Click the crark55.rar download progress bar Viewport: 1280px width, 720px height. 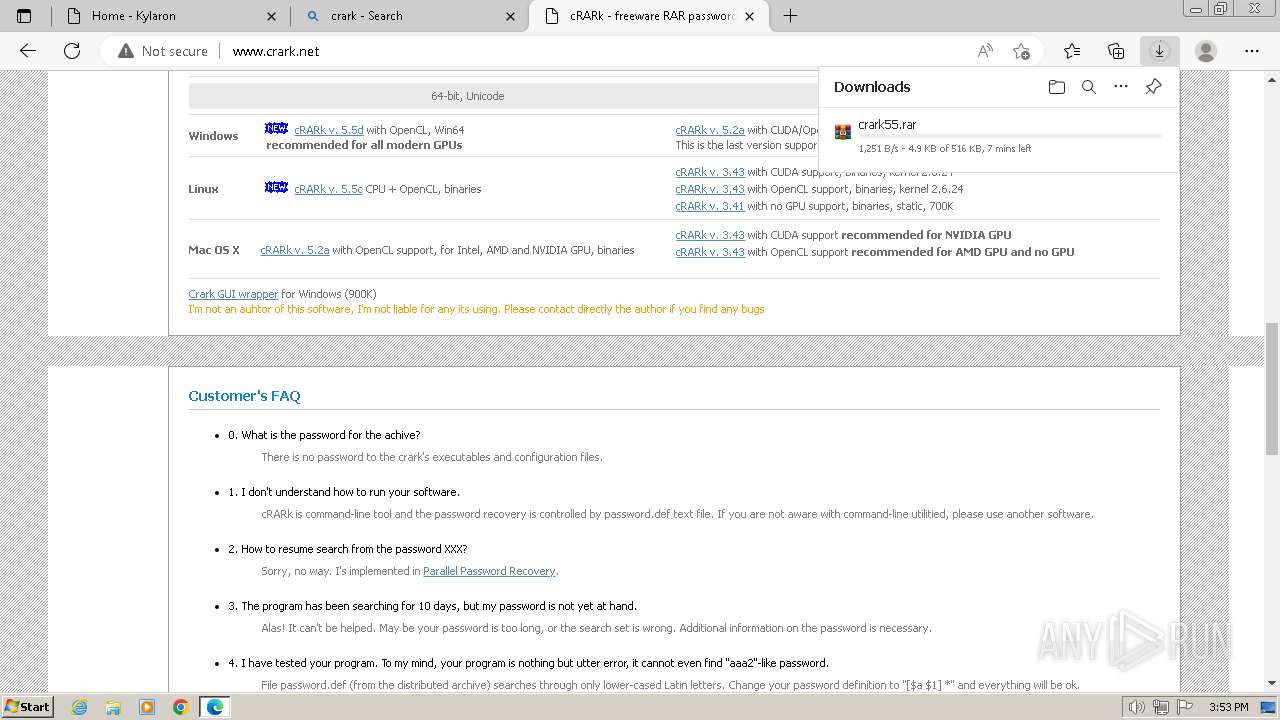[1010, 136]
